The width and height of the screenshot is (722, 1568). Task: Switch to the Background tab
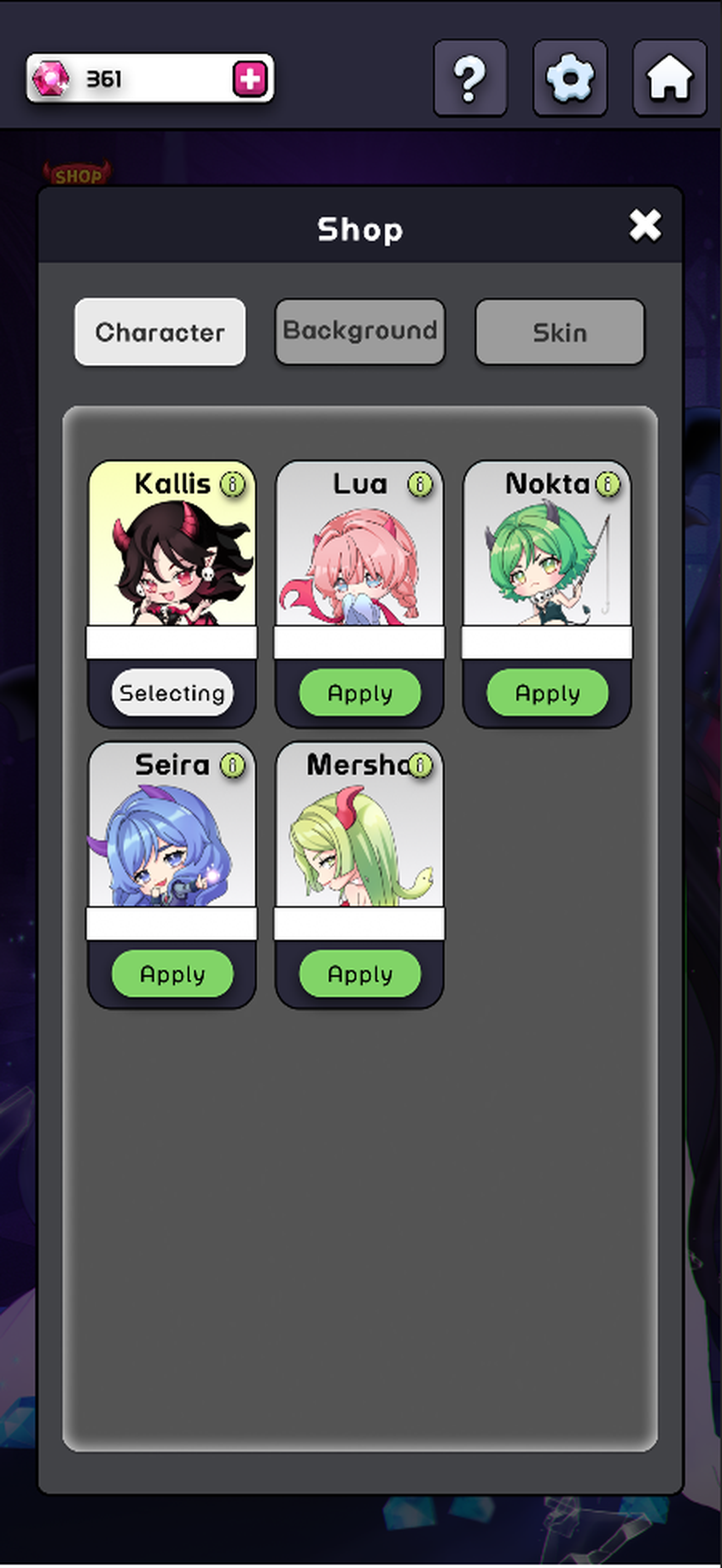tap(360, 332)
